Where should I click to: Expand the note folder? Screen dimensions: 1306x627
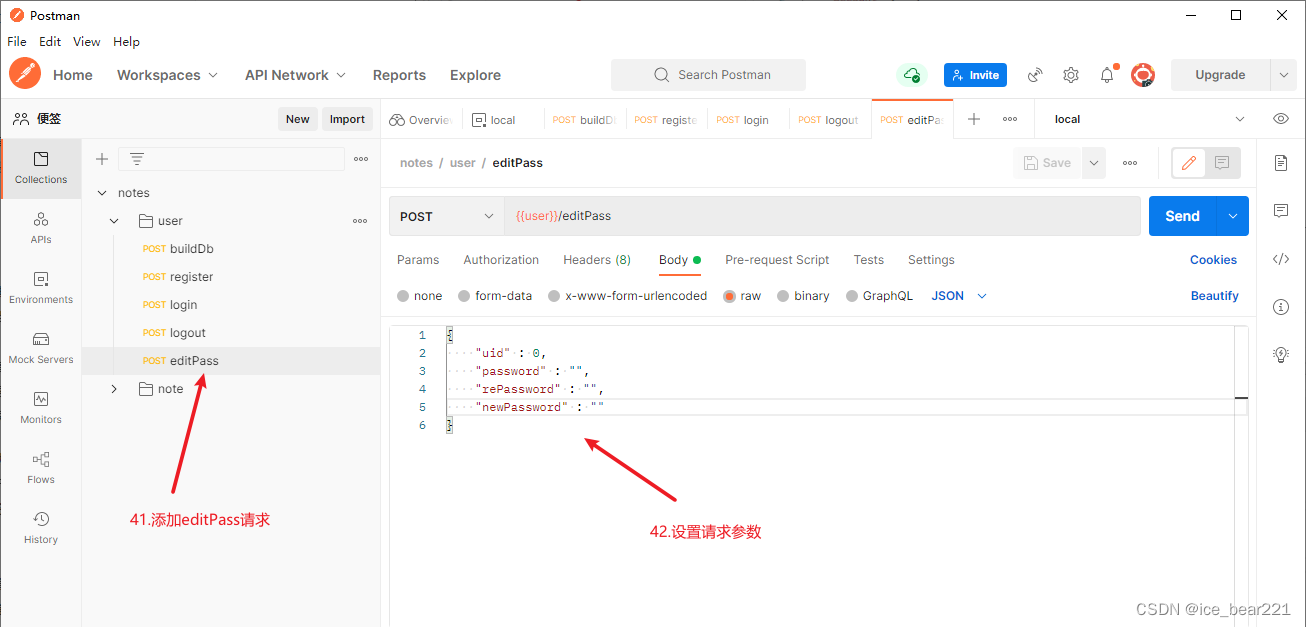(114, 389)
